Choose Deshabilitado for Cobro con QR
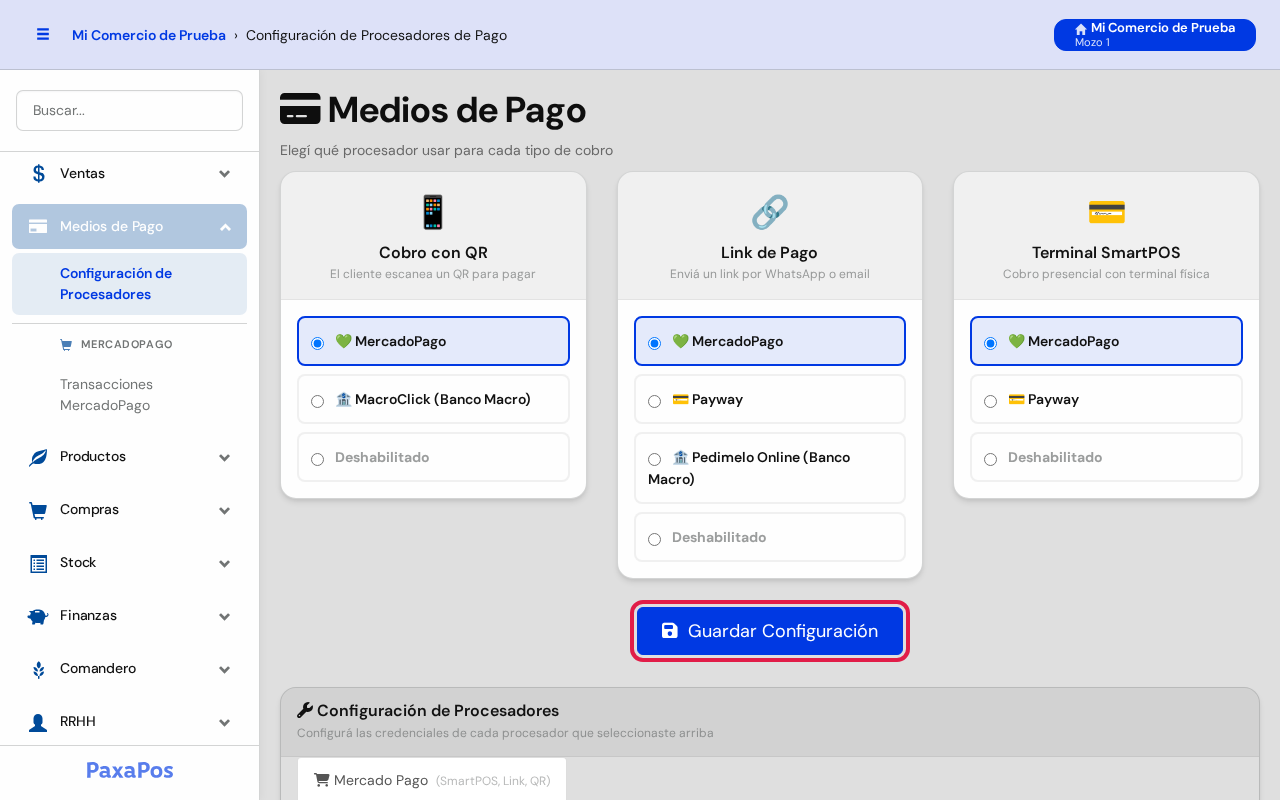This screenshot has height=800, width=1280. 433,457
